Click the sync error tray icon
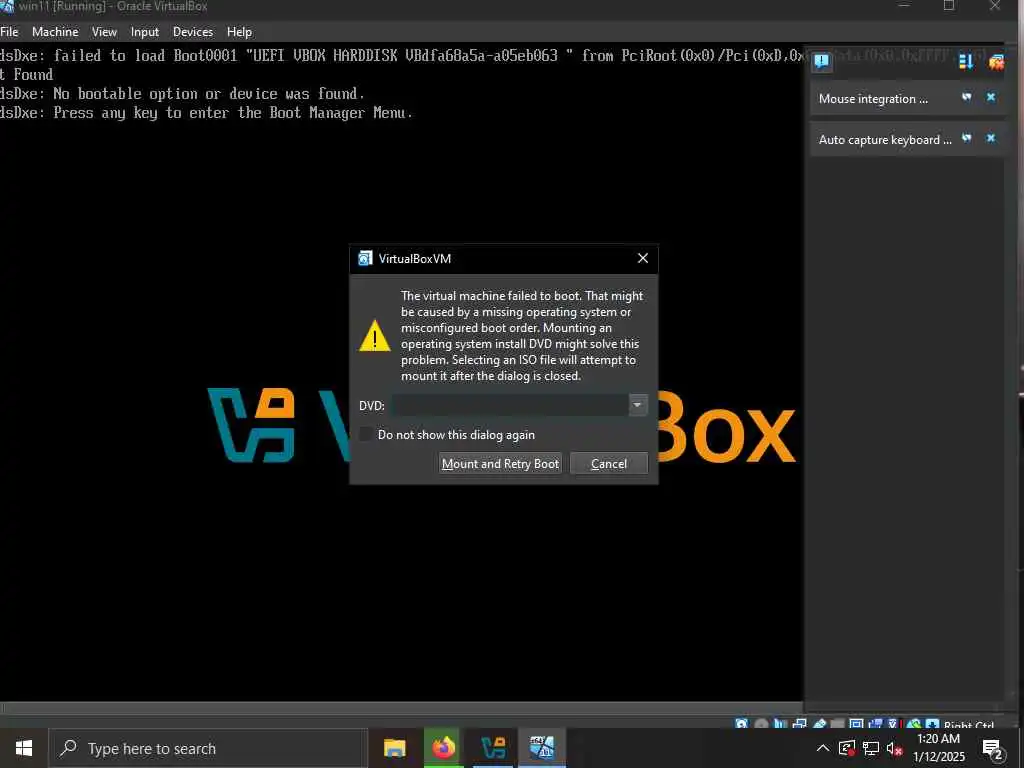Screen dimensions: 1024x768 pos(847,748)
